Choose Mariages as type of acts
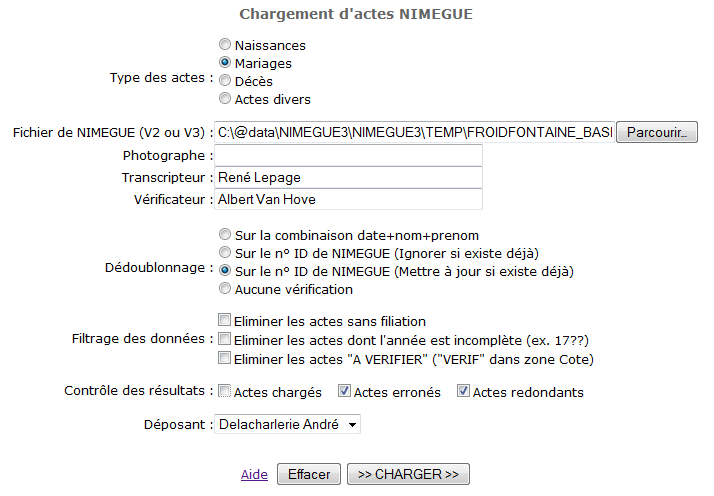This screenshot has width=714, height=496. point(225,63)
